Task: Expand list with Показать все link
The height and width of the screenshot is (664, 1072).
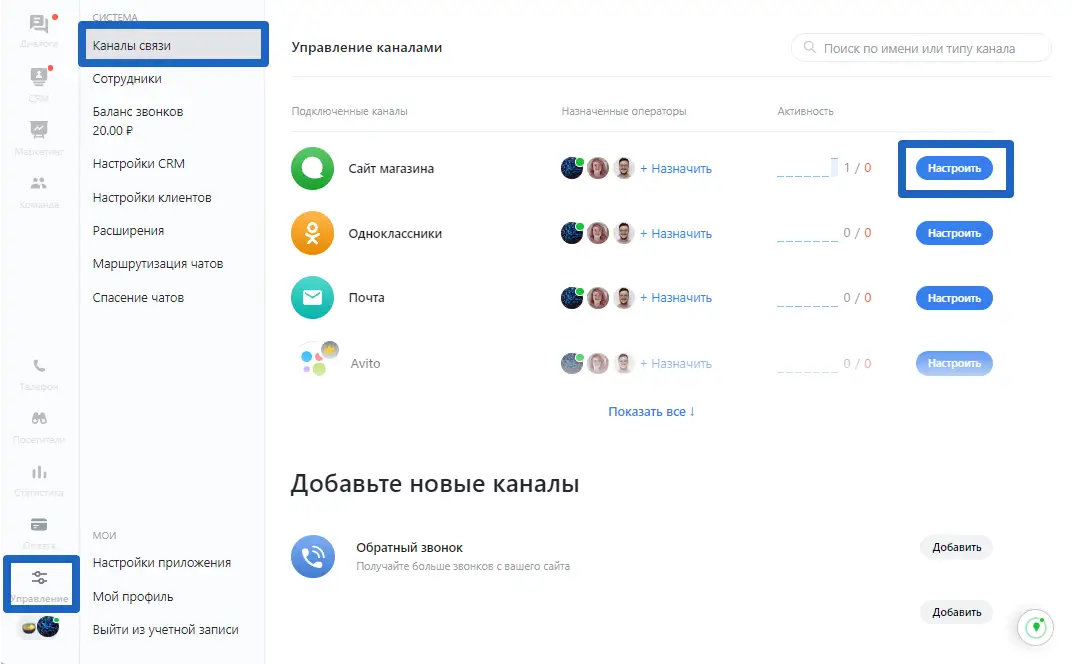Action: tap(652, 412)
